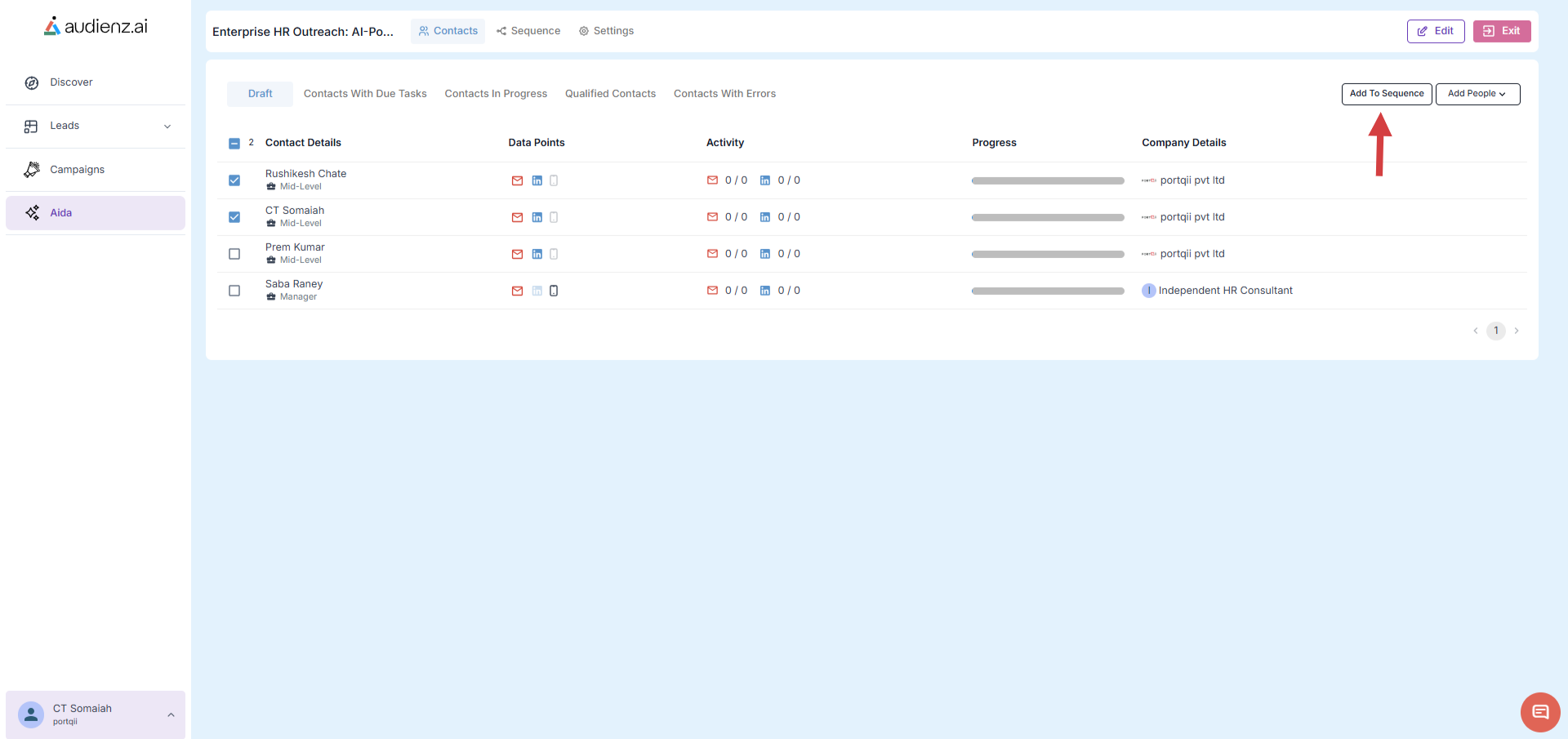Show Contacts With Due Tasks
1568x739 pixels.
point(365,94)
